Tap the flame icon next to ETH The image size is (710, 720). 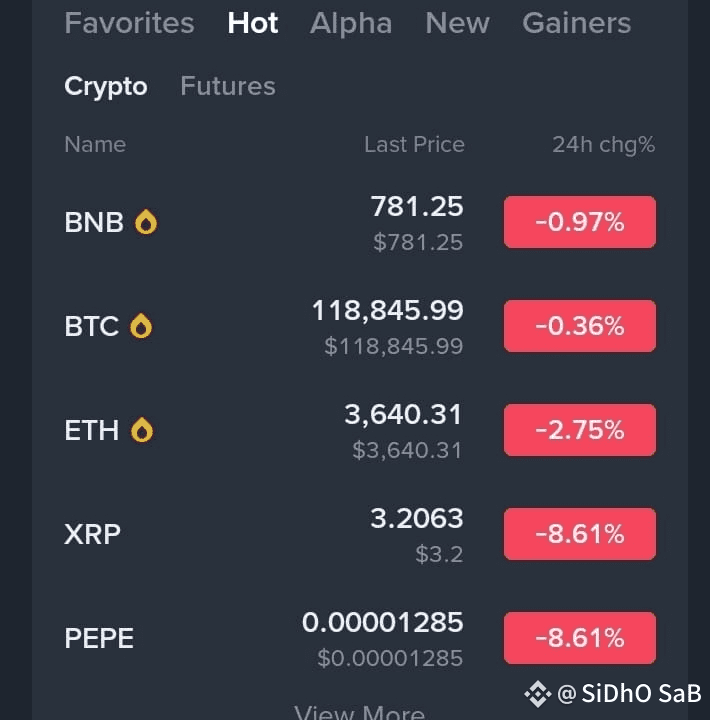142,430
